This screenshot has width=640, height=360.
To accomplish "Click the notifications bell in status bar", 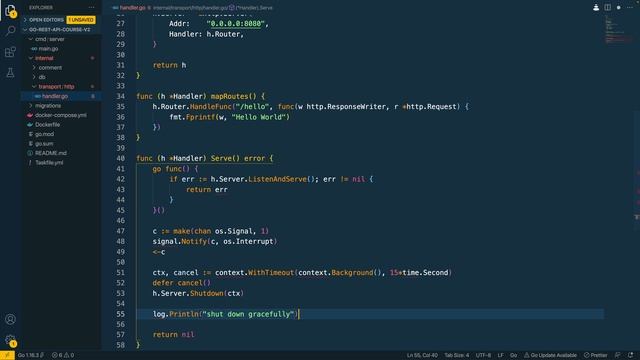I will pyautogui.click(x=631, y=355).
